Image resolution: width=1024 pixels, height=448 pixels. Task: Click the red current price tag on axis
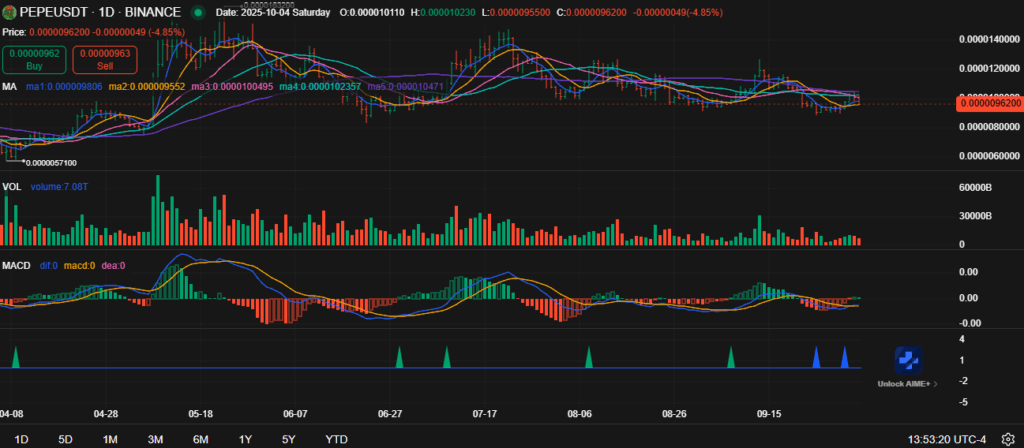coord(989,102)
